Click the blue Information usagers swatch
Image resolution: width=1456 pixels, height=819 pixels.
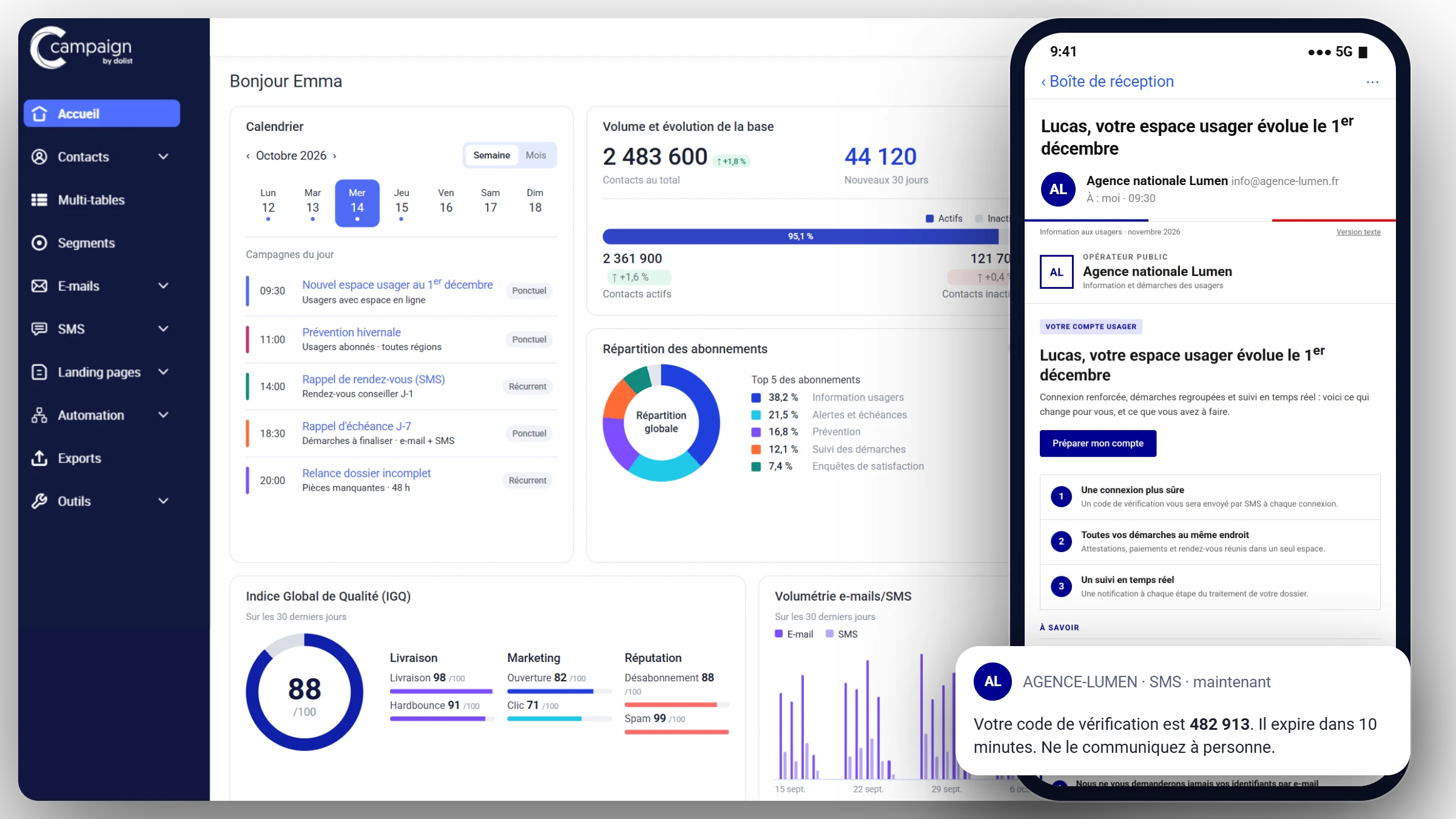point(756,397)
